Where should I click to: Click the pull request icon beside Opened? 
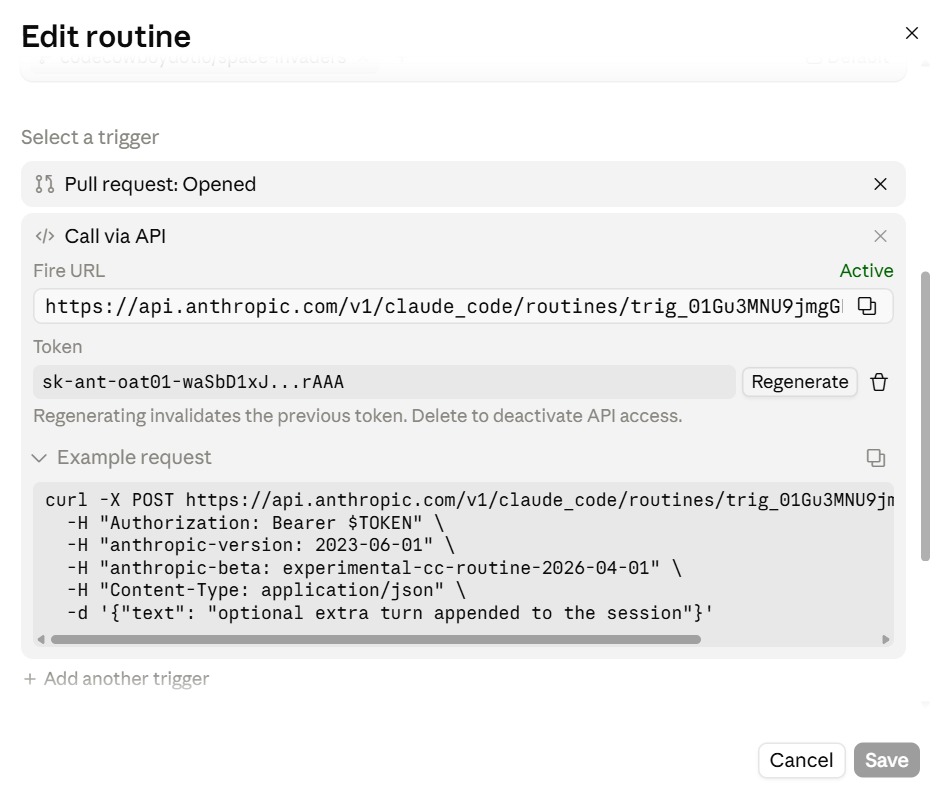(45, 184)
